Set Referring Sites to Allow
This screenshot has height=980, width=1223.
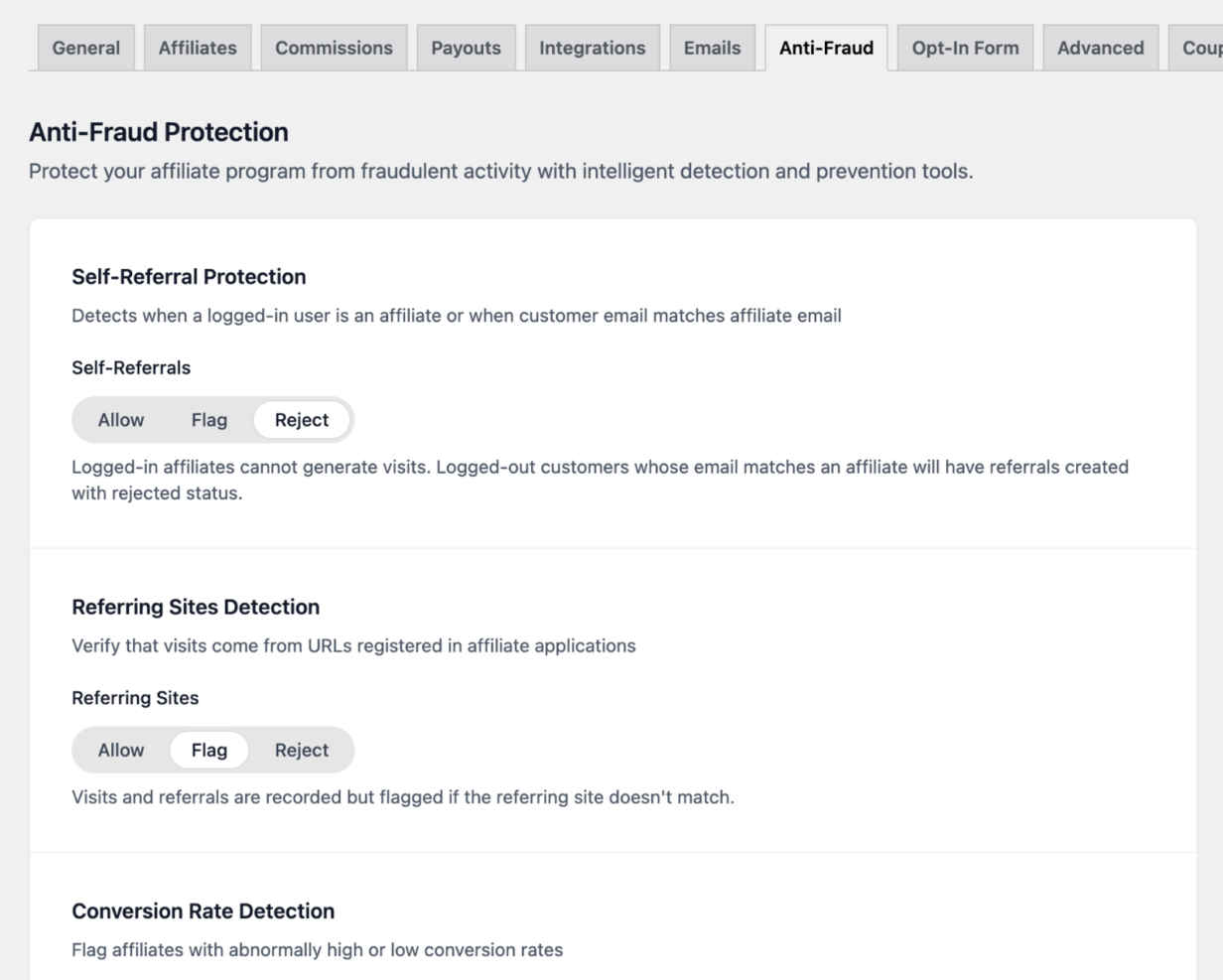pos(120,750)
